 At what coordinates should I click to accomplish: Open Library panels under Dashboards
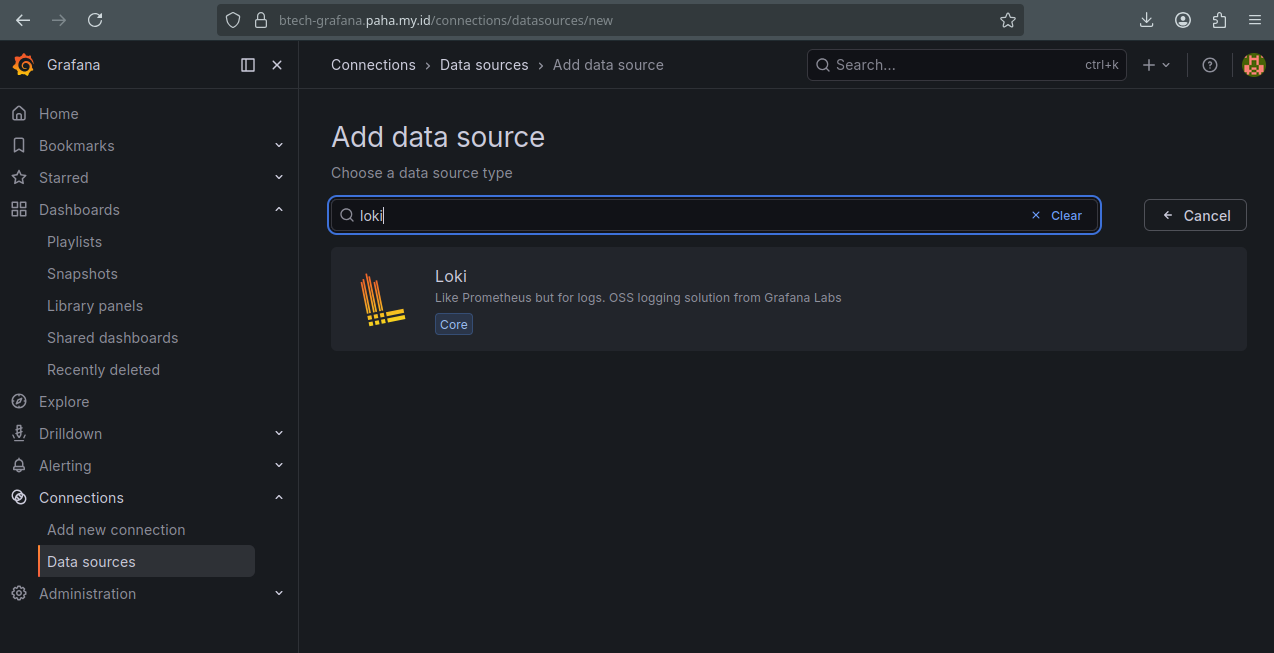pos(95,306)
